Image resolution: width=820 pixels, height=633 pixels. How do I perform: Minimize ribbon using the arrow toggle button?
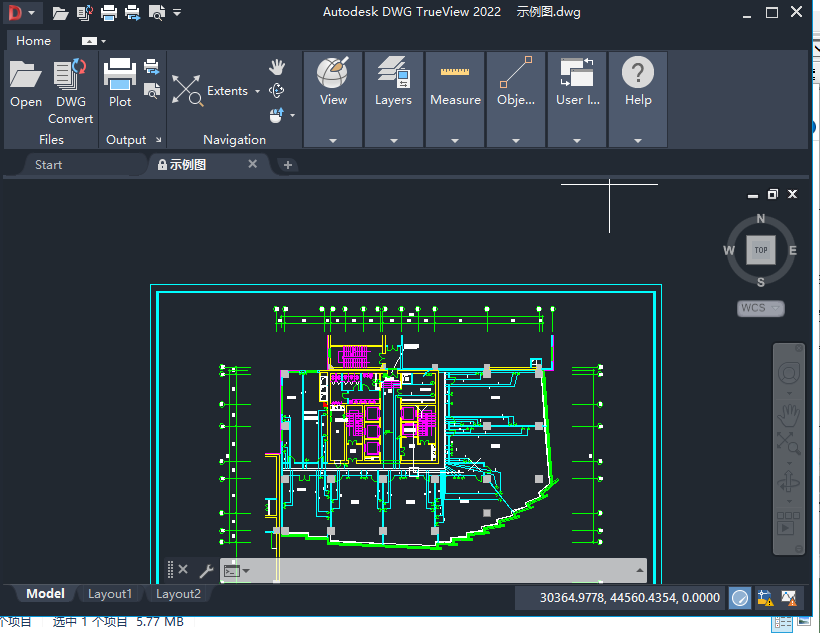tap(89, 41)
